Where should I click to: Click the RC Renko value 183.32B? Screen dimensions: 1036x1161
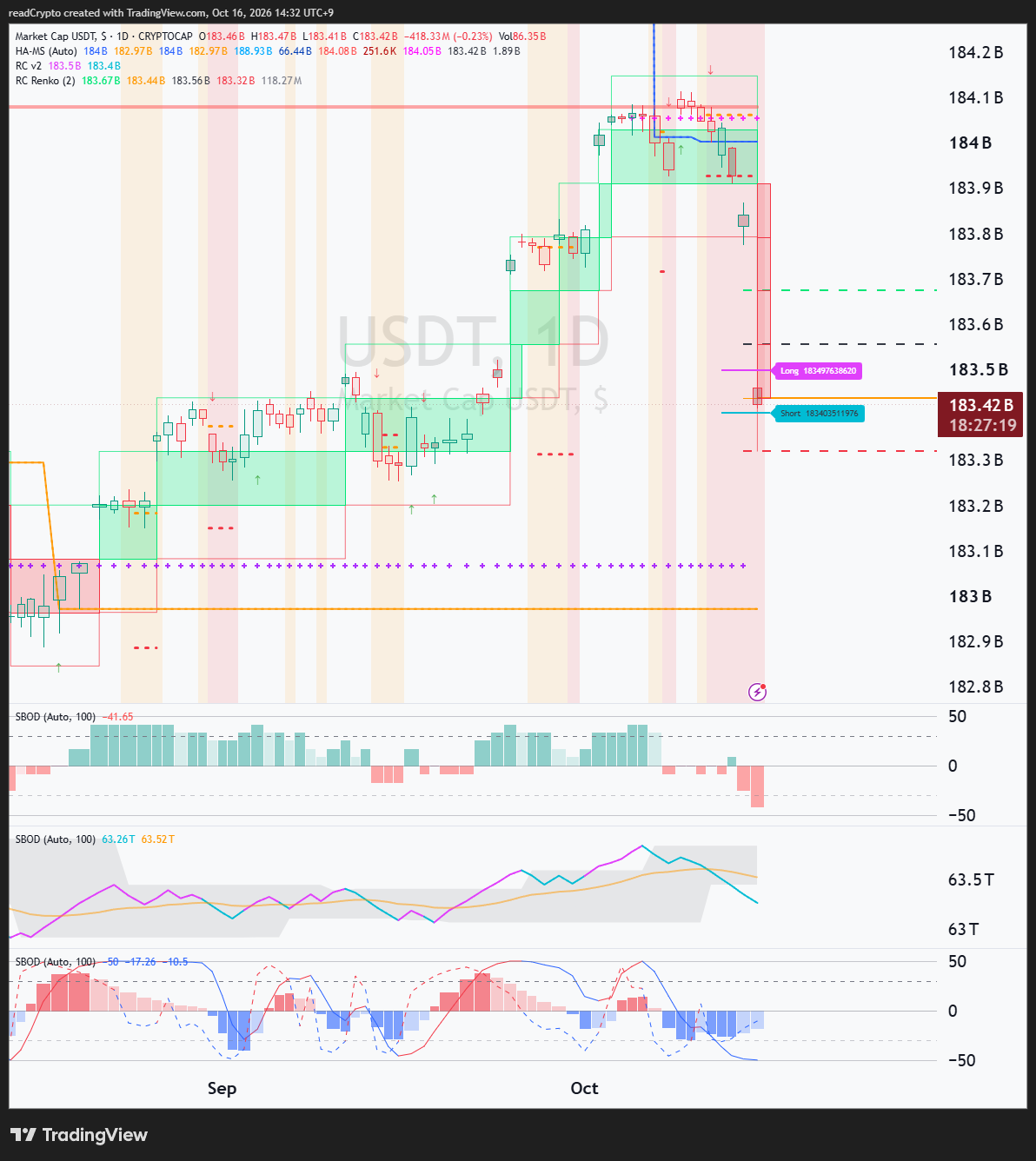(x=236, y=81)
